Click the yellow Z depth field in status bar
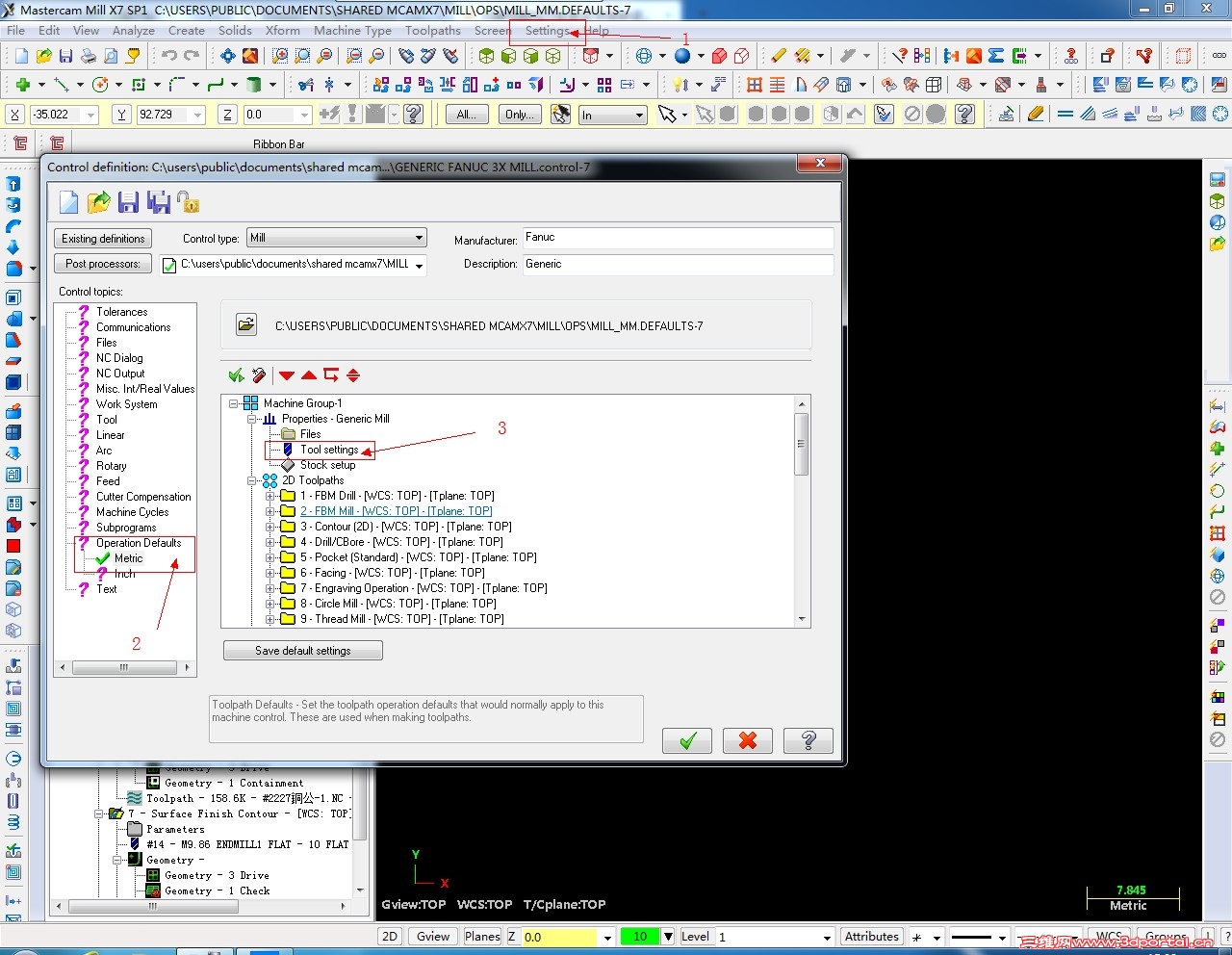The image size is (1232, 955). [x=561, y=937]
